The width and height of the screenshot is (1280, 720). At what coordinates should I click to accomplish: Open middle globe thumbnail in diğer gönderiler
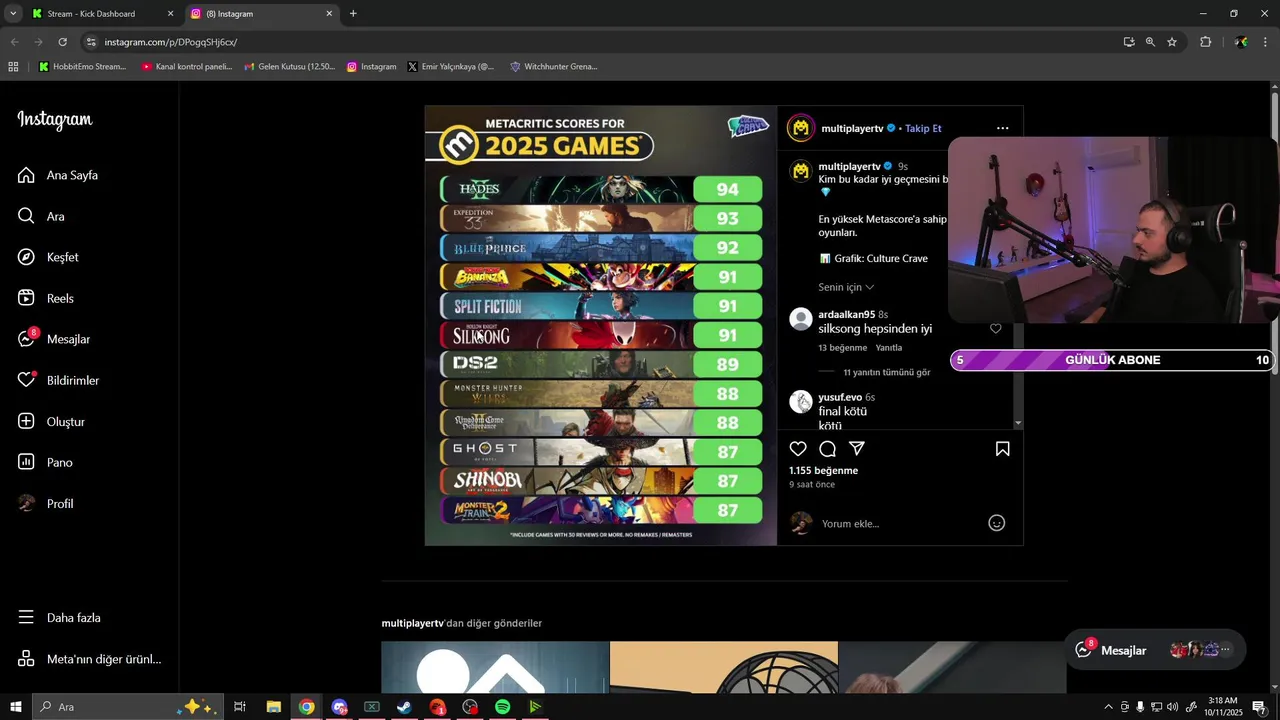coord(724,667)
